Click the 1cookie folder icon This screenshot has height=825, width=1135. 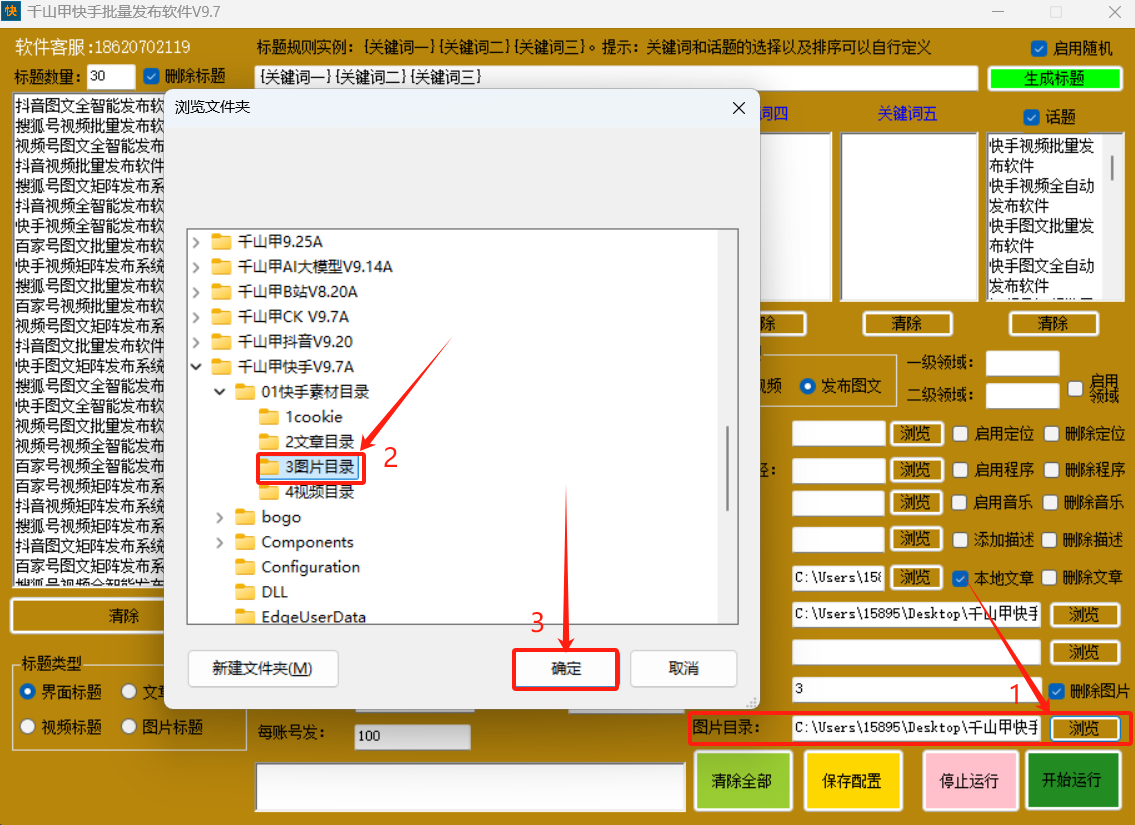click(x=269, y=417)
